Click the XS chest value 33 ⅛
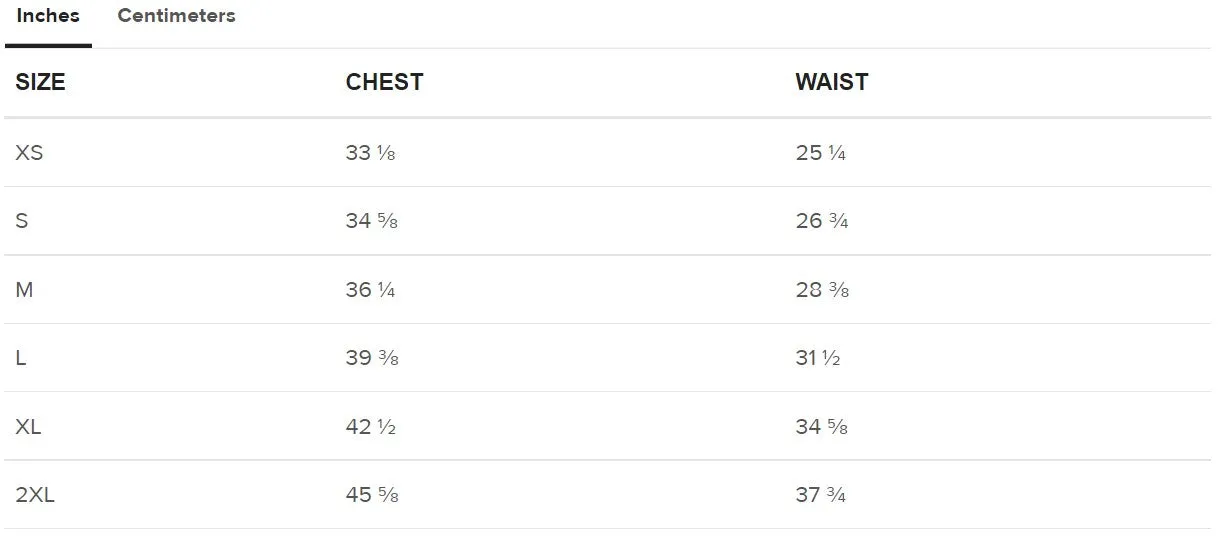The width and height of the screenshot is (1219, 542). click(371, 153)
